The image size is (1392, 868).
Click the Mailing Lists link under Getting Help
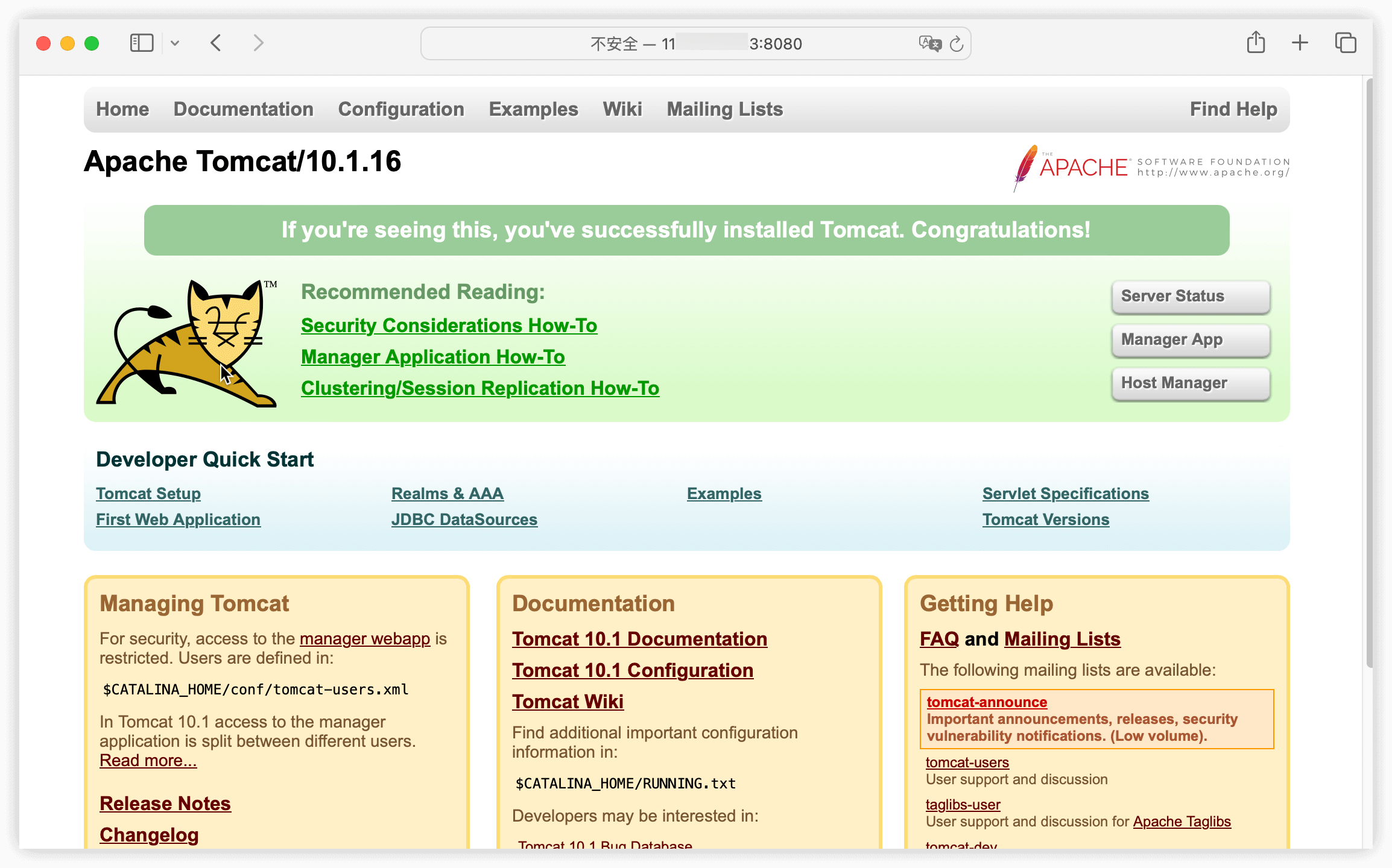tap(1062, 639)
